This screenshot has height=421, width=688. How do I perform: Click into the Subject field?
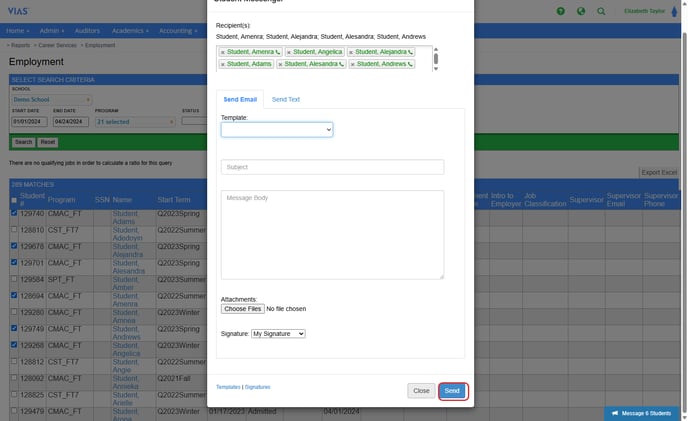(332, 167)
